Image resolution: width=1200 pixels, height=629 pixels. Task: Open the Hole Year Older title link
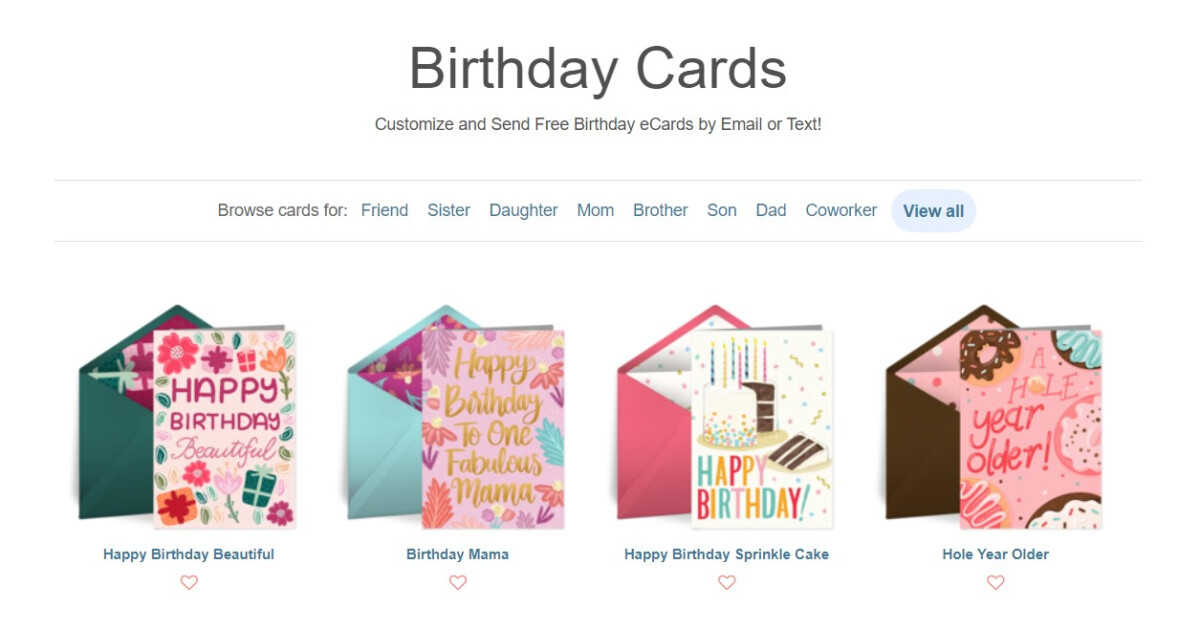point(996,554)
